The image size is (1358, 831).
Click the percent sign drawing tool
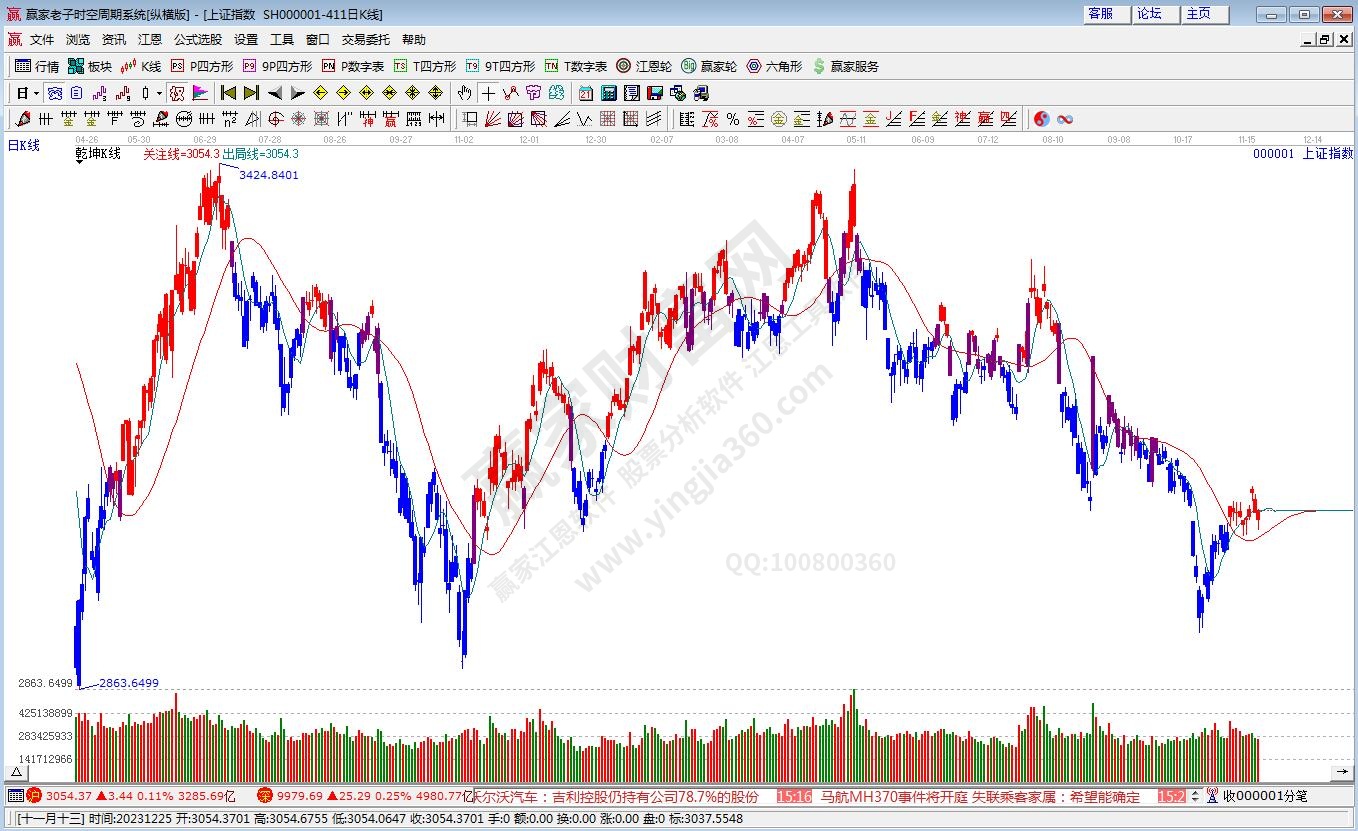(733, 119)
